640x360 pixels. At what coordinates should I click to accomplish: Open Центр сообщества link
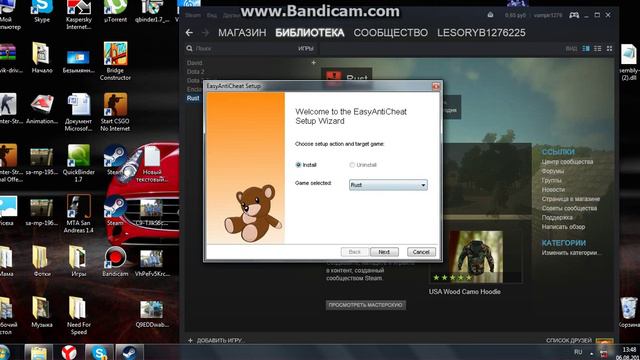tap(567, 162)
